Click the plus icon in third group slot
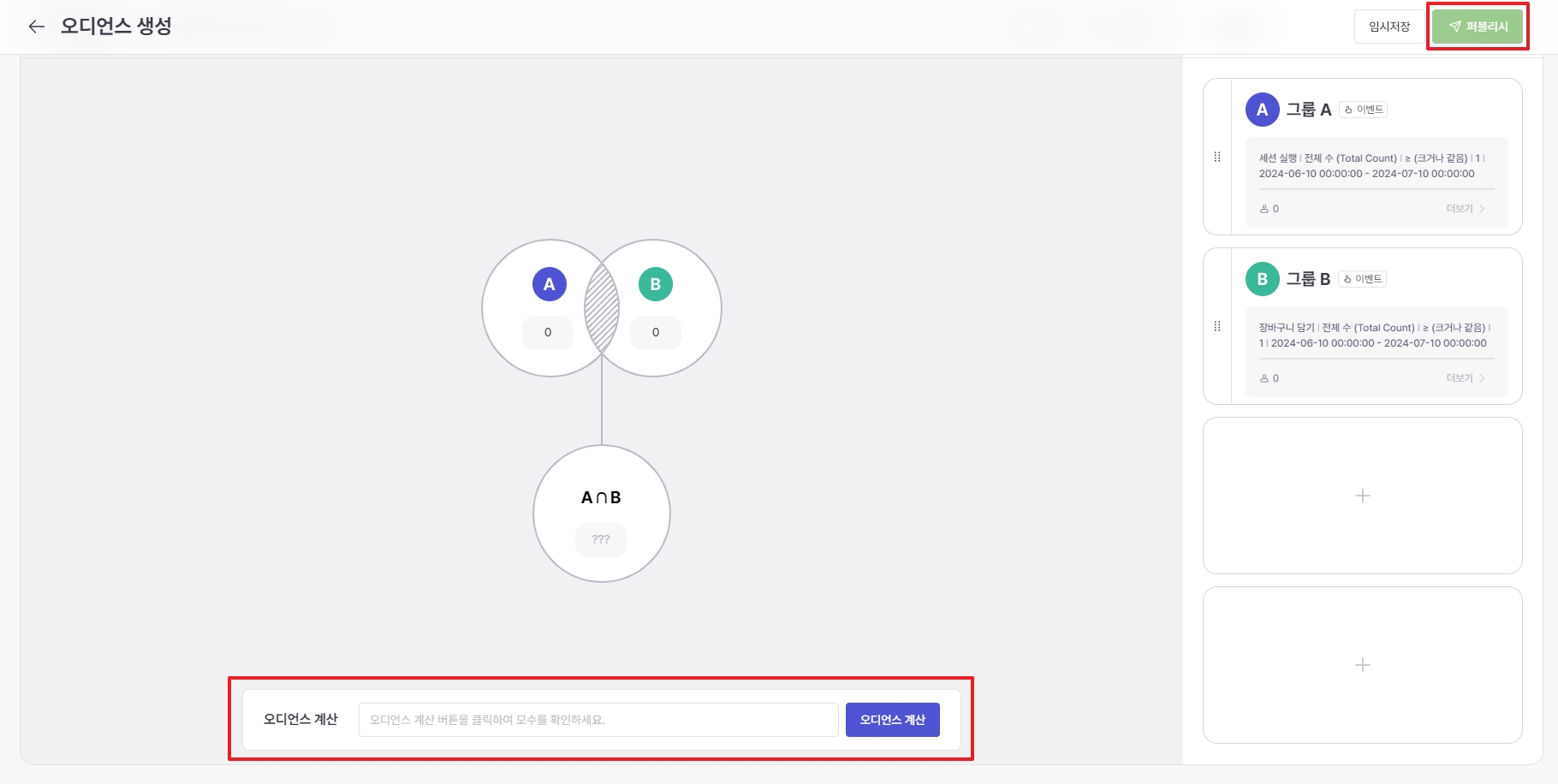This screenshot has height=784, width=1558. (1363, 496)
